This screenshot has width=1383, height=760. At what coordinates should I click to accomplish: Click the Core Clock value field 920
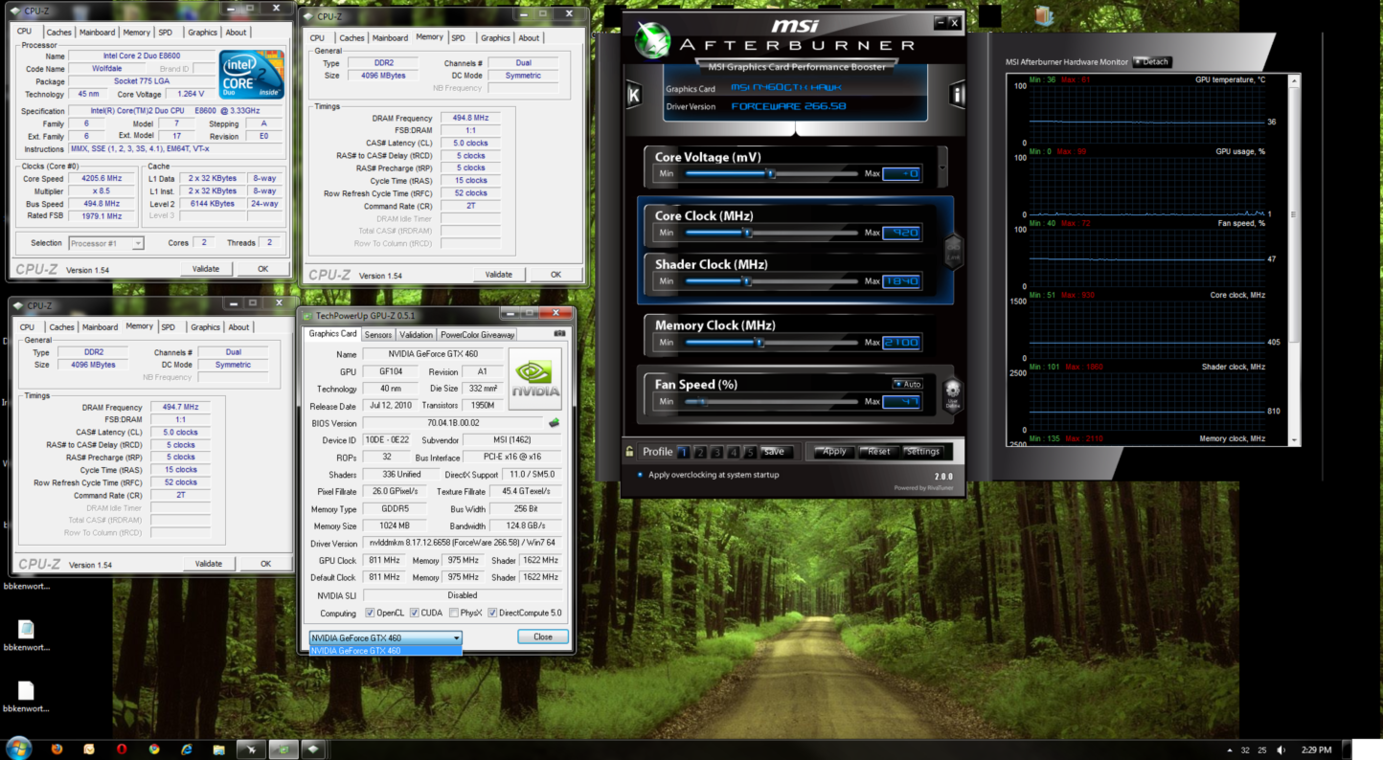pos(901,233)
